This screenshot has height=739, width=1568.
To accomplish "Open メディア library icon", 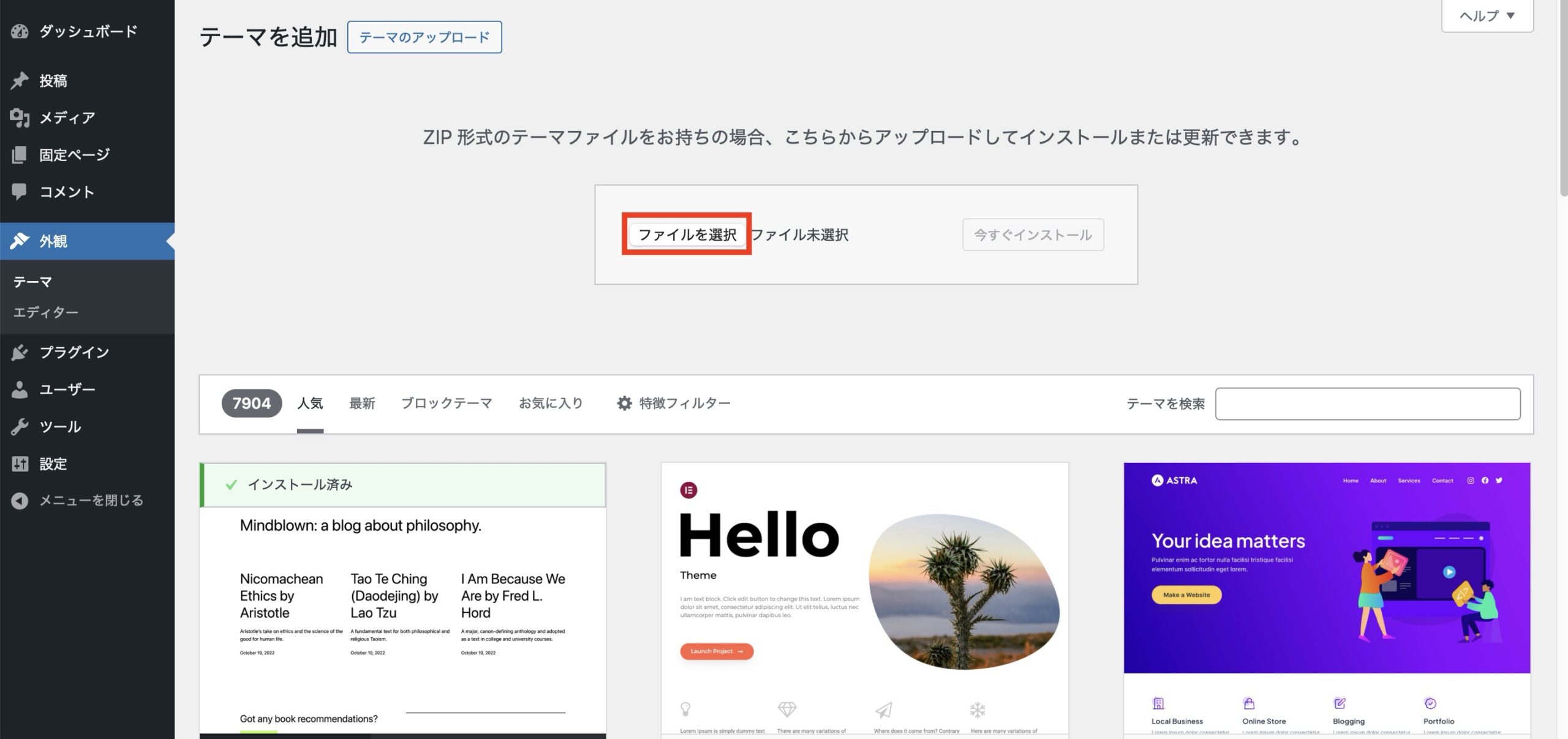I will (x=20, y=117).
